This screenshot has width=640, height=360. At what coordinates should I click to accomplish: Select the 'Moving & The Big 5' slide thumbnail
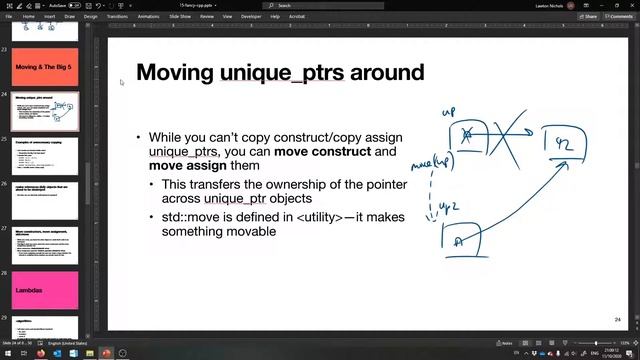(x=45, y=67)
